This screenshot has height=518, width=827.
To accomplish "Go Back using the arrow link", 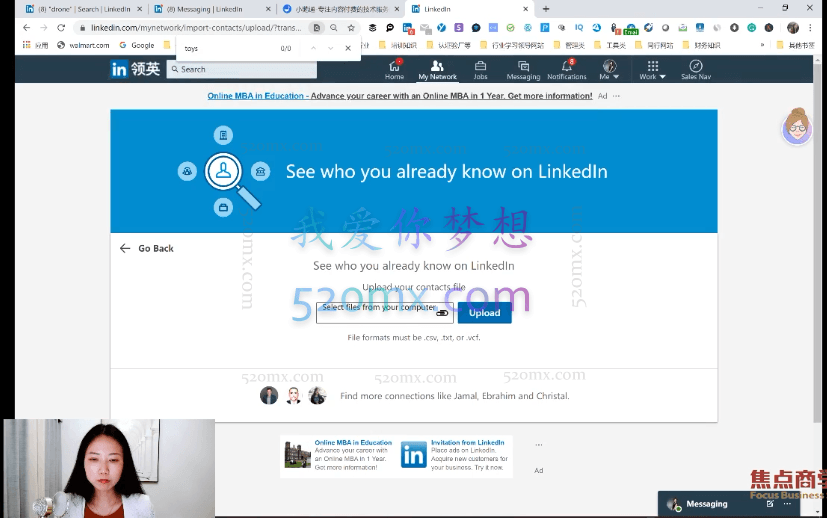I will 147,248.
